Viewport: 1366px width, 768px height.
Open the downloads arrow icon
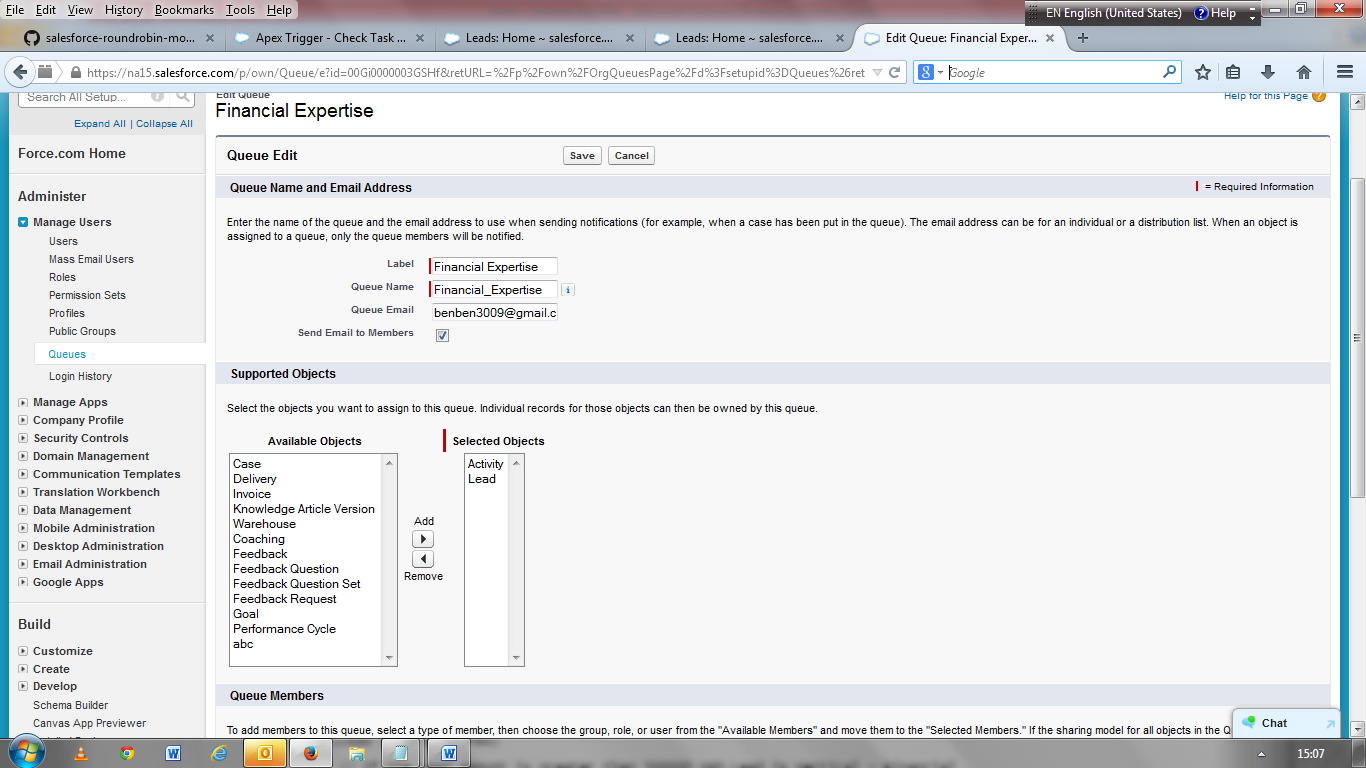coord(1268,72)
